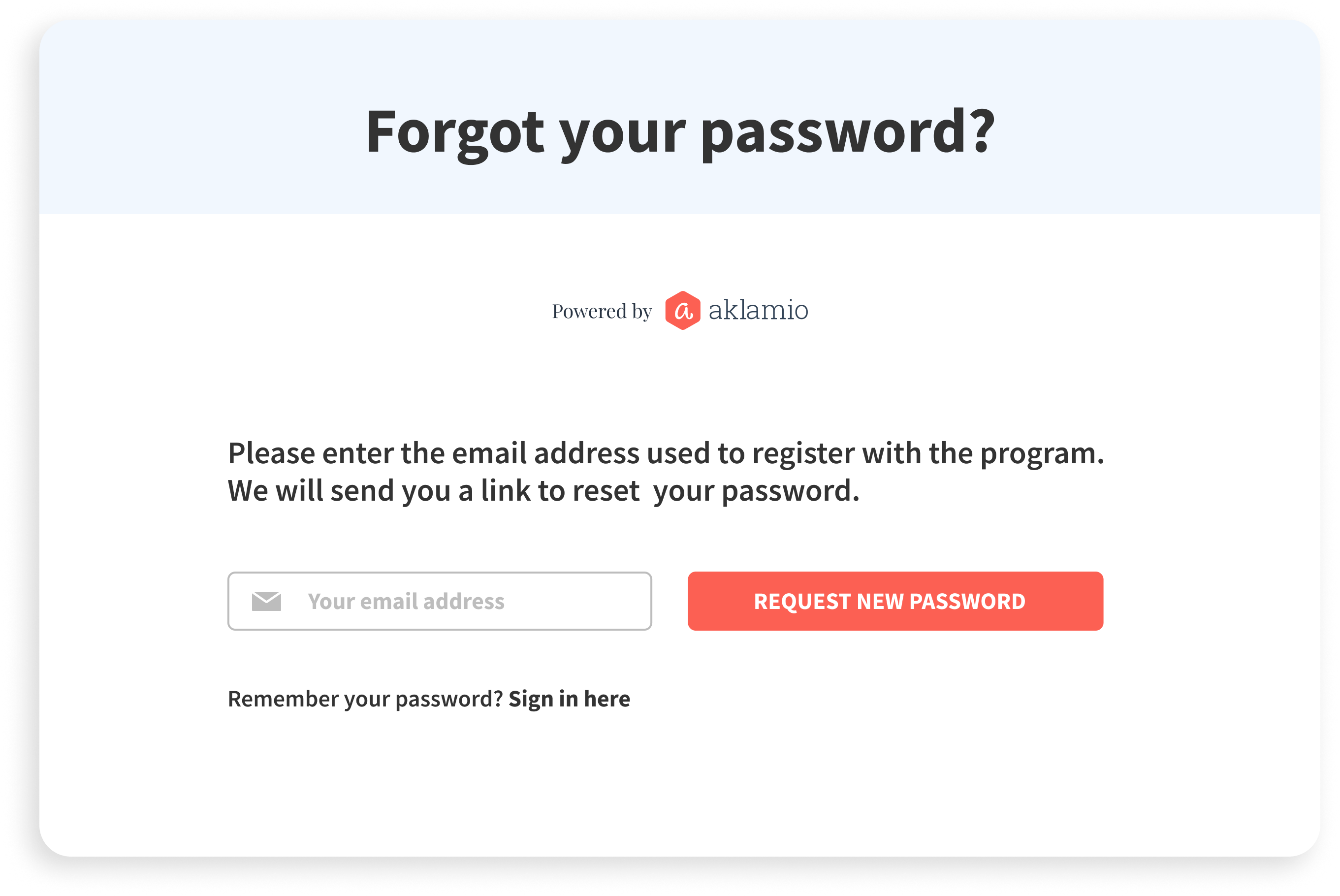Click the envelope icon in email field

pos(266,601)
